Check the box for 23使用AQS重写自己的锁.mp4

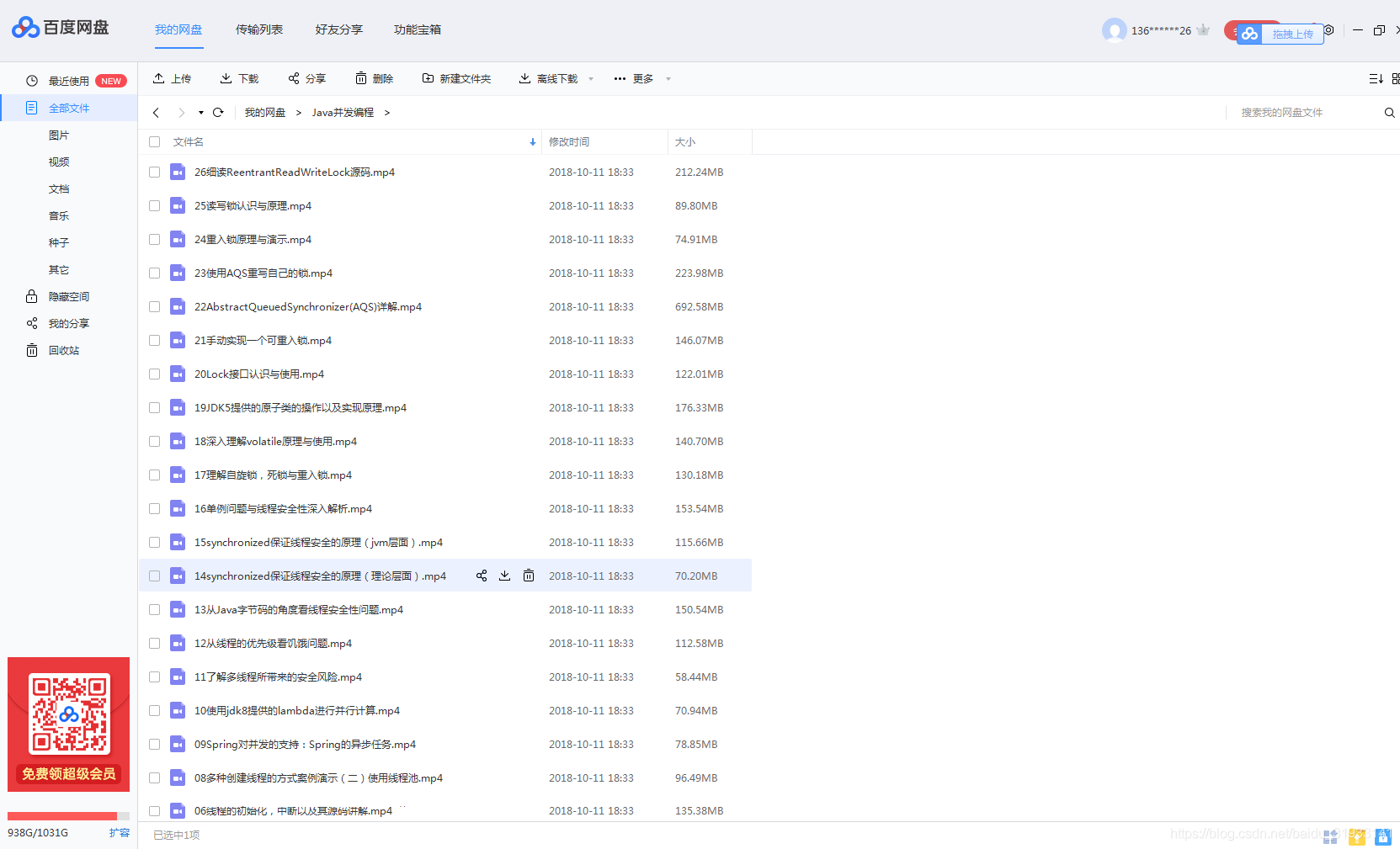[154, 273]
